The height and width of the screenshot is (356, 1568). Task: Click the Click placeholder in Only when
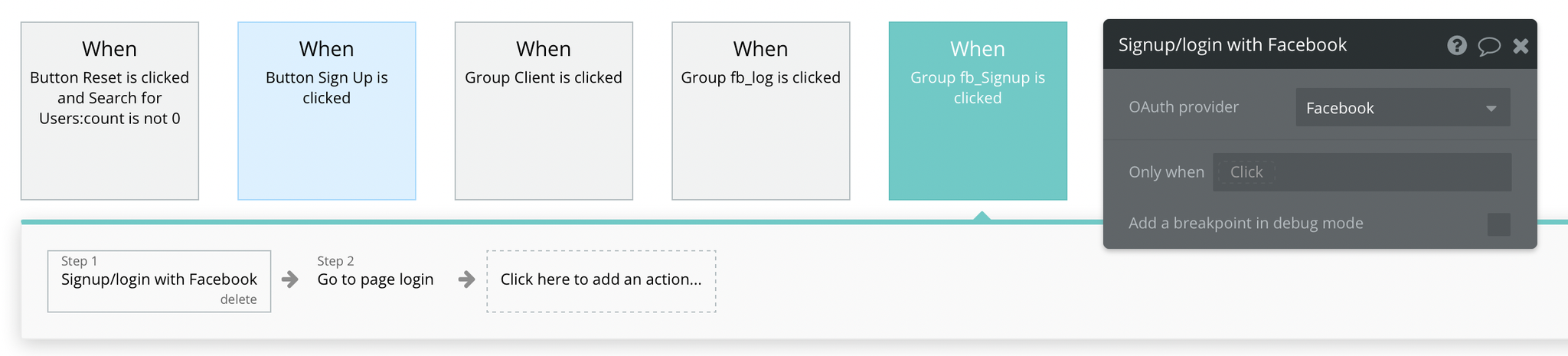pos(1246,172)
